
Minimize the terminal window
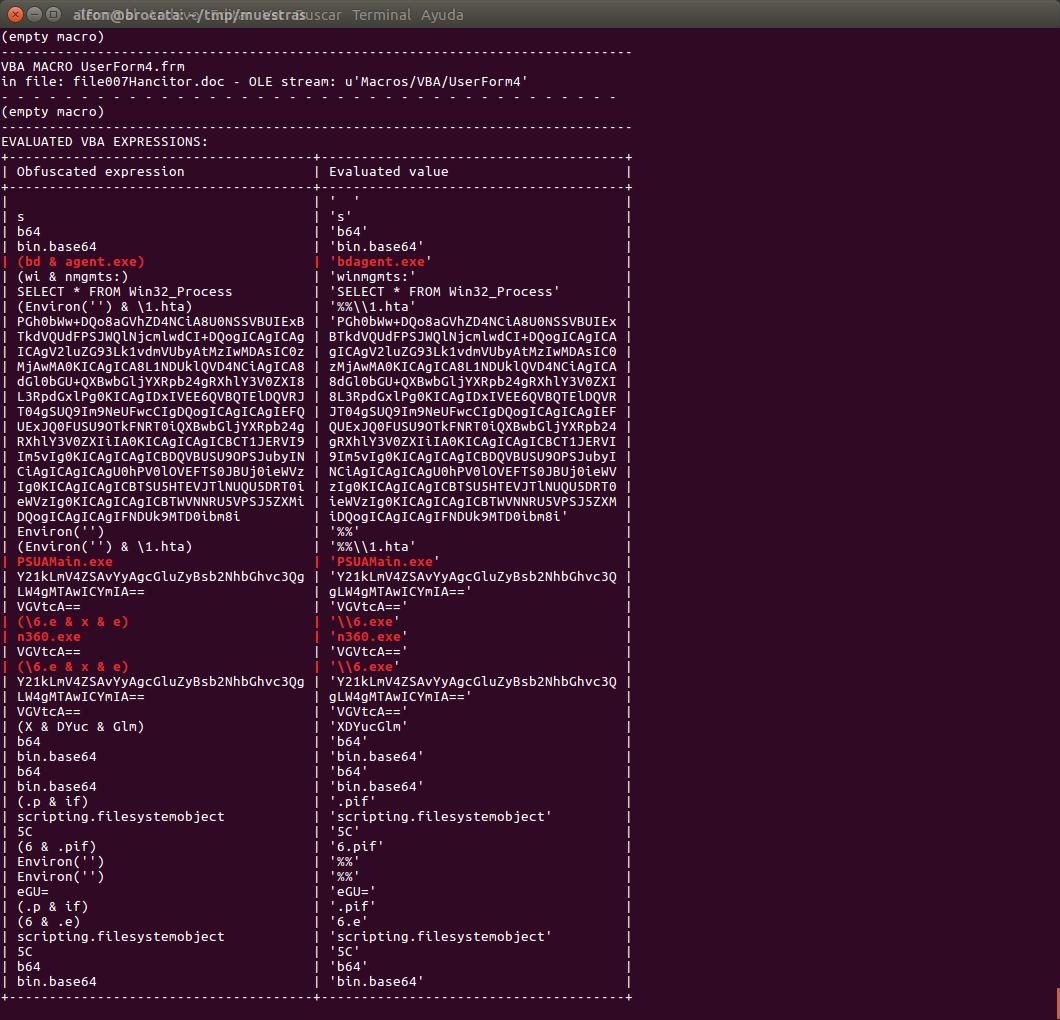(x=34, y=14)
